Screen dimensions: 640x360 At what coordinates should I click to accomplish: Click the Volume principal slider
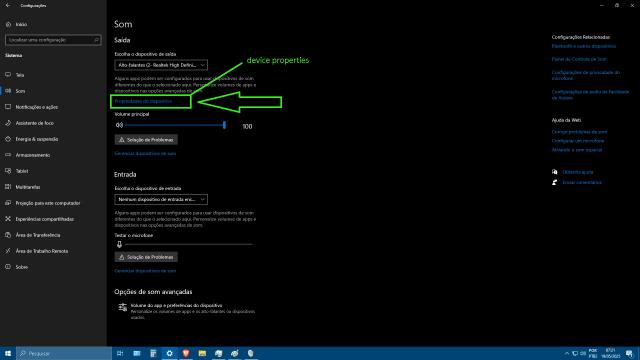click(x=176, y=125)
